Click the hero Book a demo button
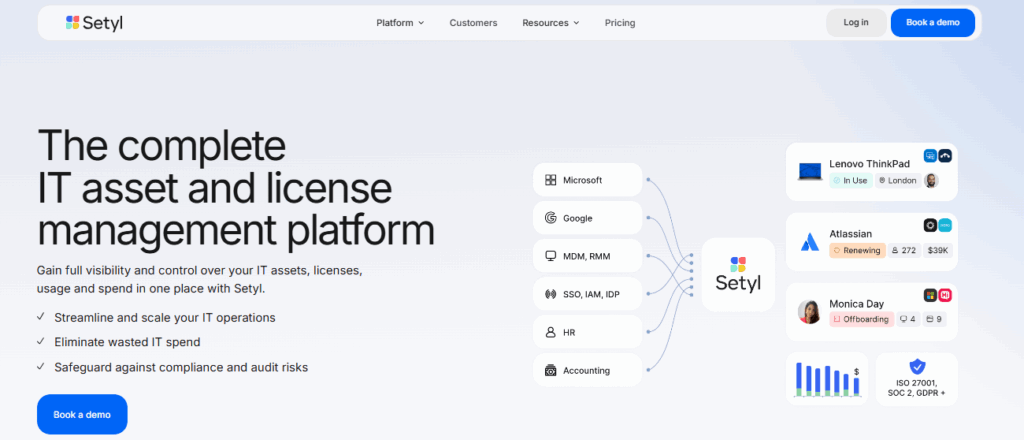This screenshot has width=1024, height=440. point(82,414)
